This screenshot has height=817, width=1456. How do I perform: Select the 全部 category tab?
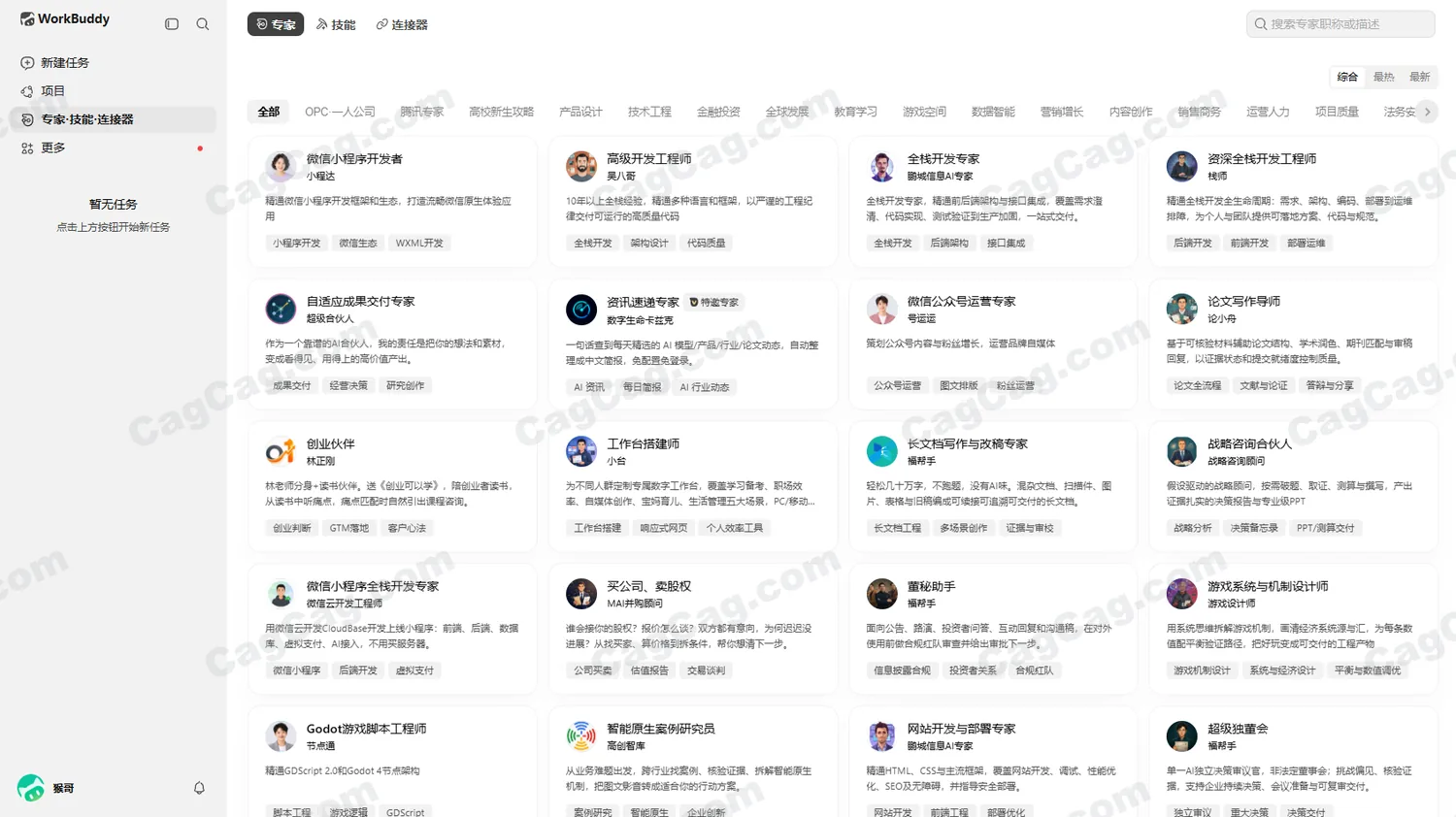(269, 112)
